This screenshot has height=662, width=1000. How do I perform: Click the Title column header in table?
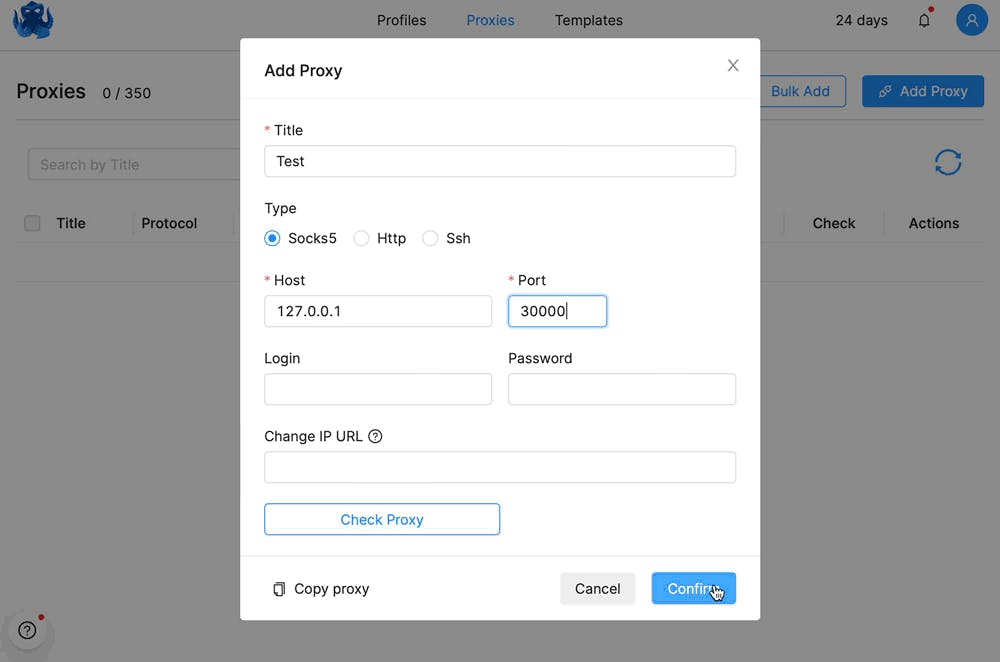(x=71, y=223)
